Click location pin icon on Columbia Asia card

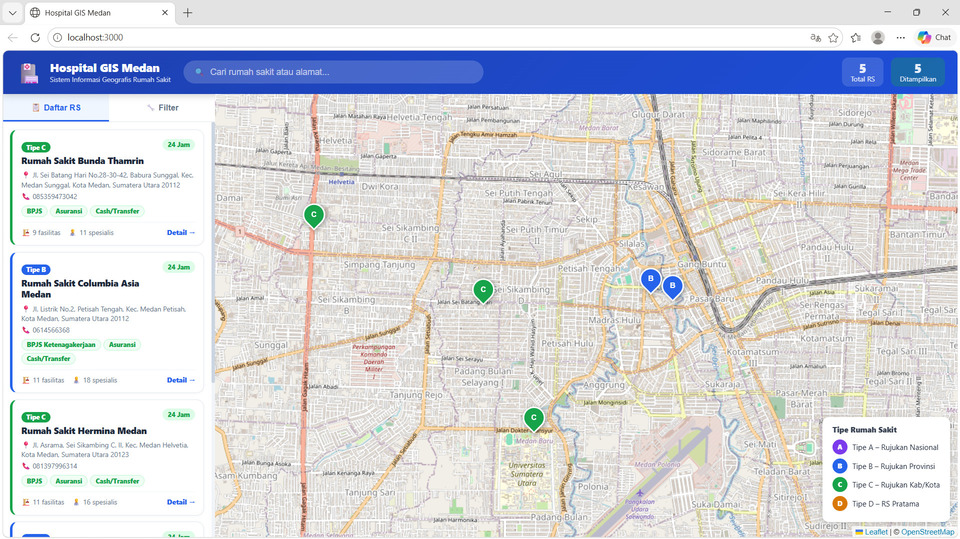pyautogui.click(x=26, y=309)
